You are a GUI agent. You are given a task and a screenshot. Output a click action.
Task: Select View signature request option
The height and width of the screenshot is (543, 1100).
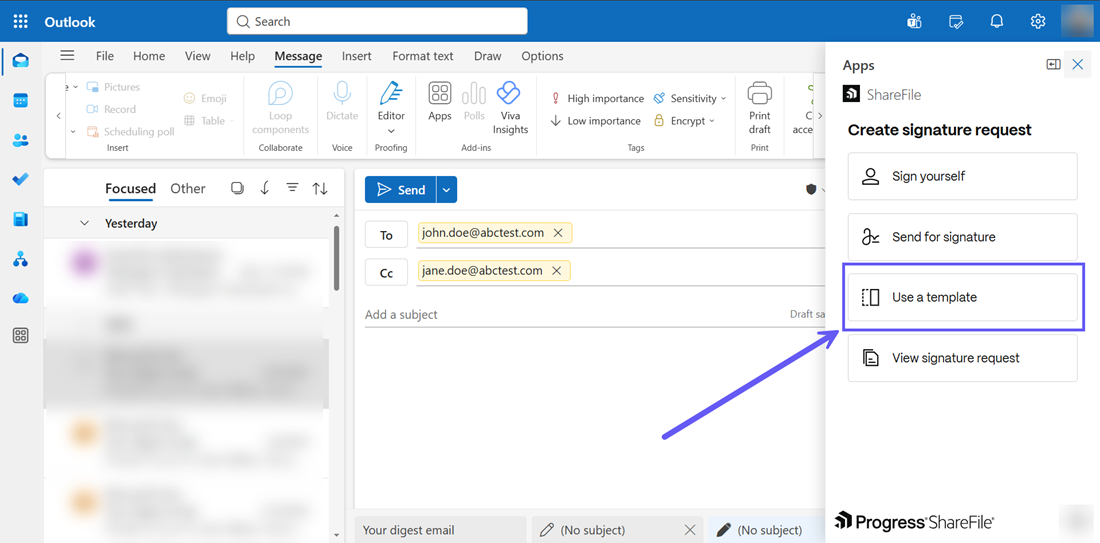[962, 358]
